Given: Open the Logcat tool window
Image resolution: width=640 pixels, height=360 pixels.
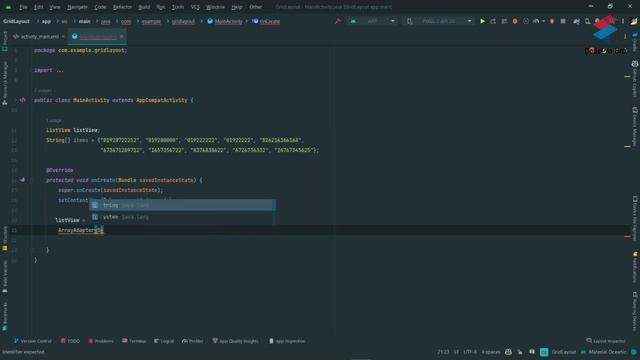Looking at the screenshot, I should (164, 341).
